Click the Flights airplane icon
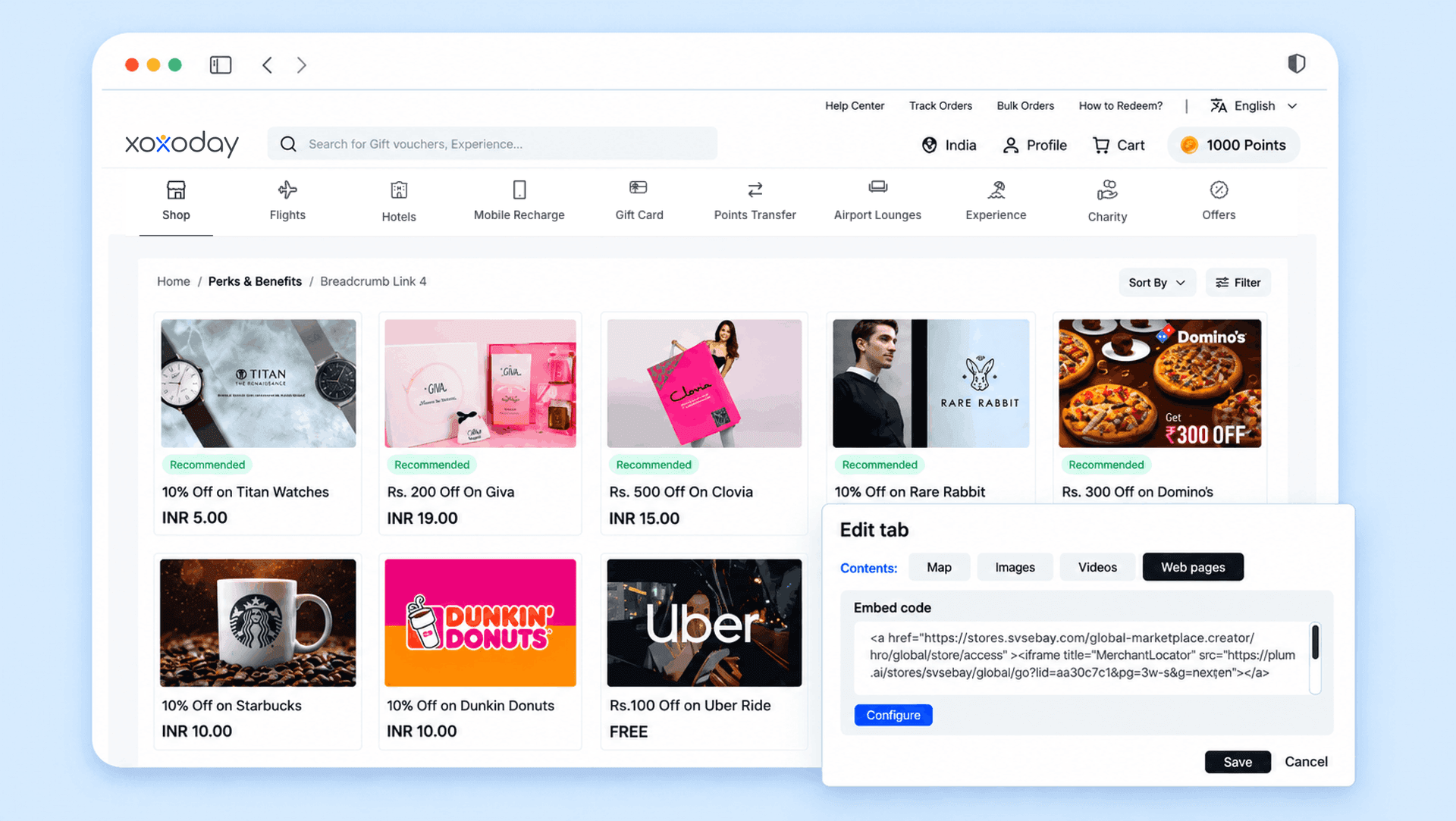 [287, 190]
